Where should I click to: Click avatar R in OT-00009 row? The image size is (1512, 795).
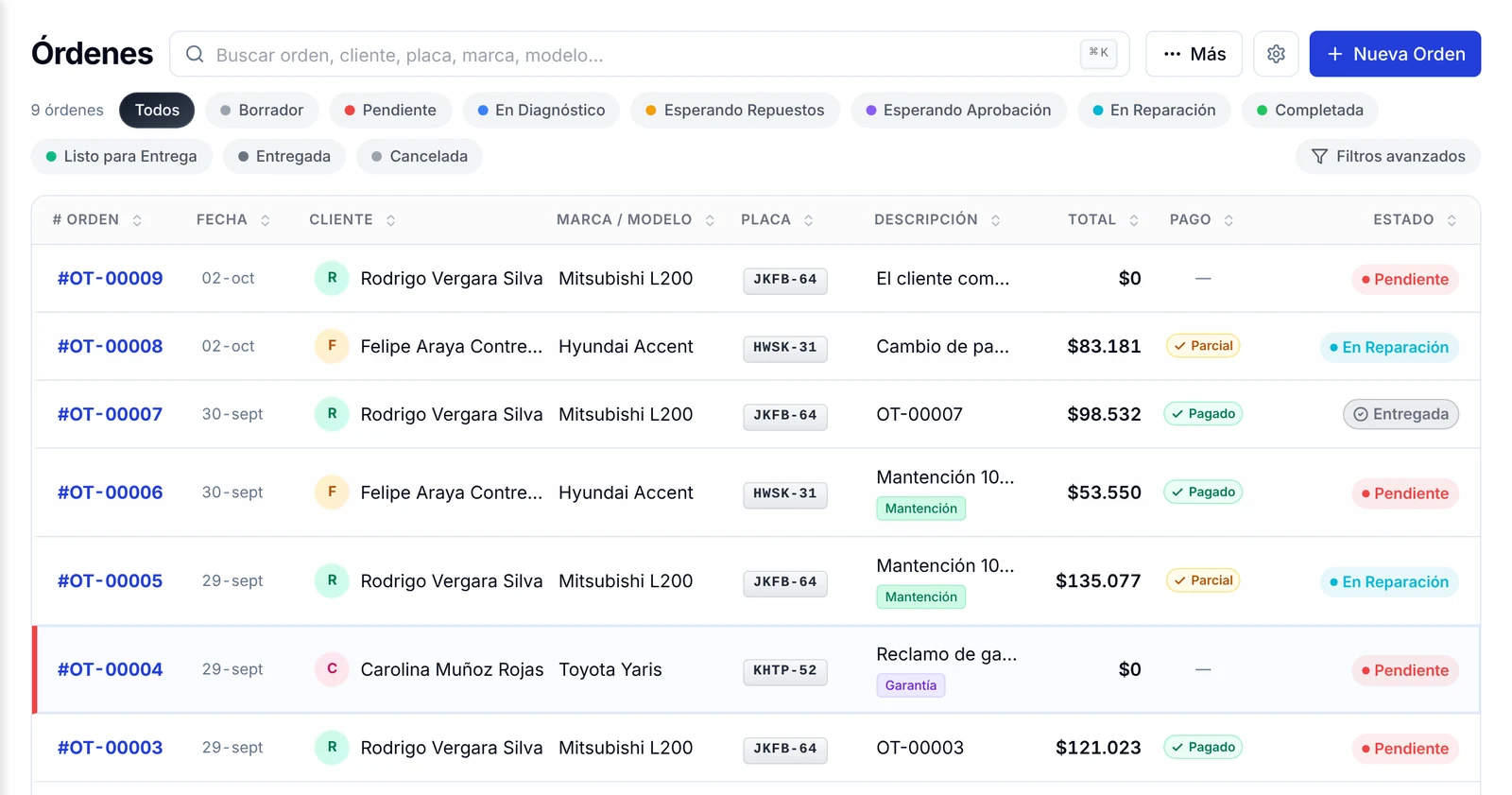click(332, 278)
